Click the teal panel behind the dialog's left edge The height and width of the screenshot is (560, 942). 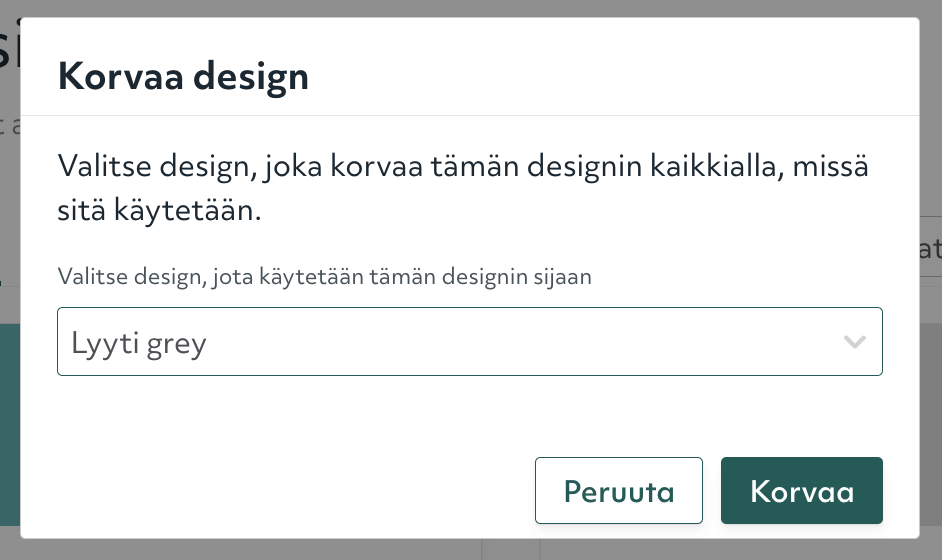pos(9,420)
